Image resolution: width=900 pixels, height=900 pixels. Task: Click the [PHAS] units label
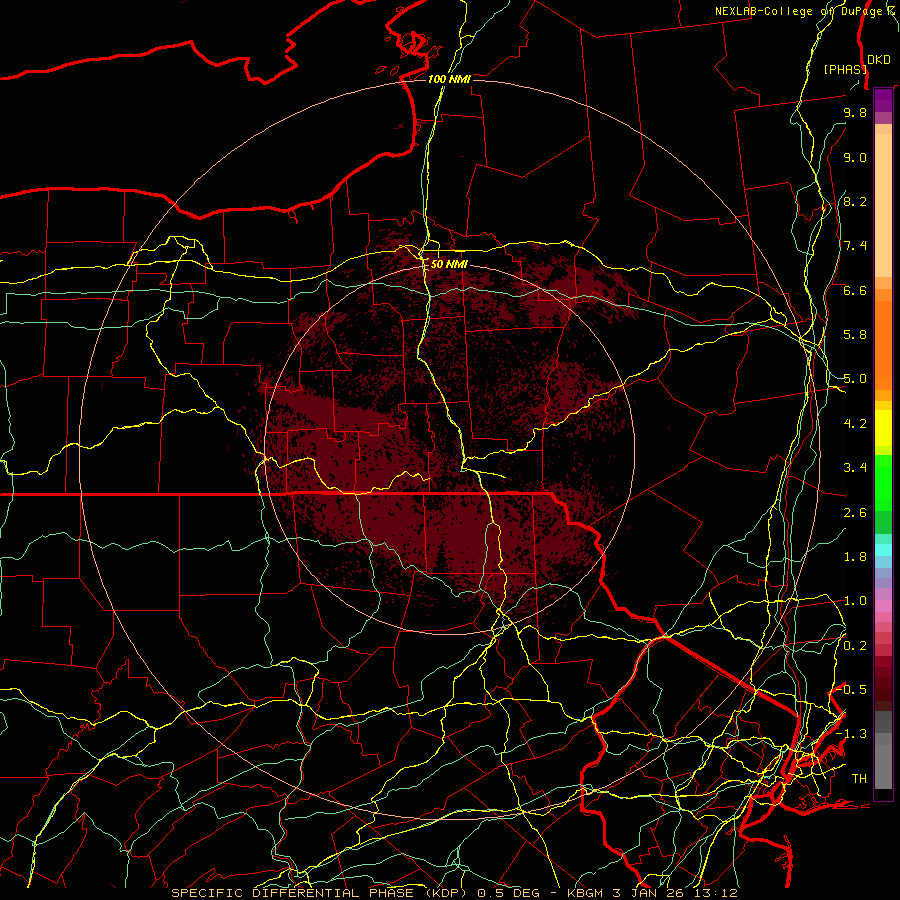coord(845,69)
